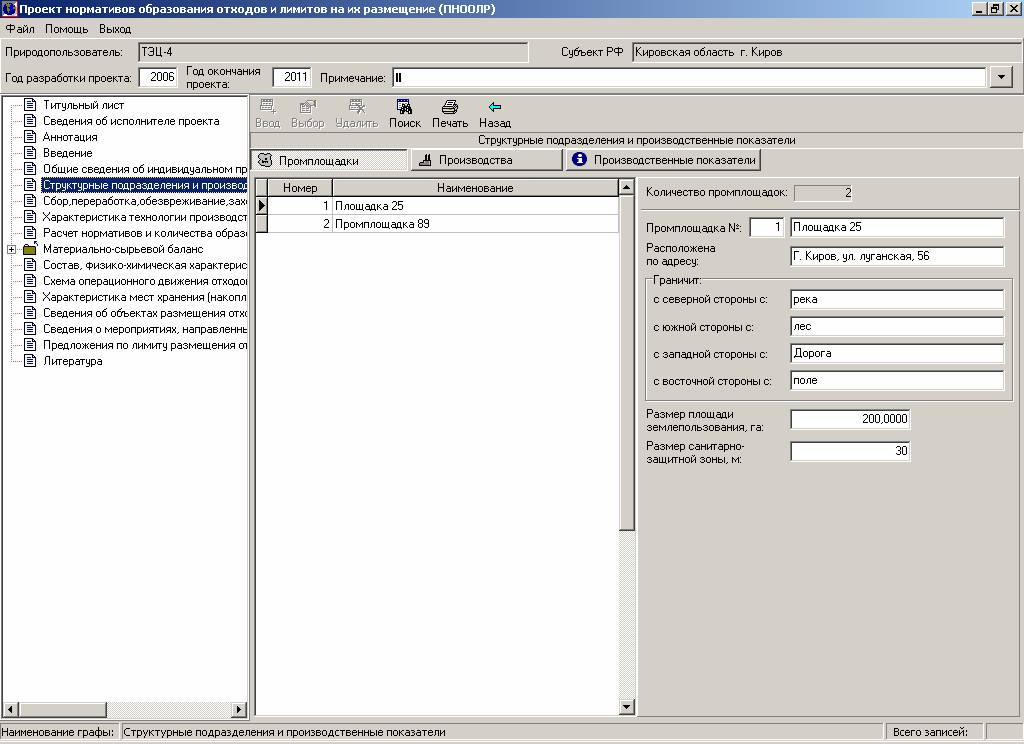This screenshot has height=744, width=1024.
Task: Select the Аннотация tree item
Action: click(x=70, y=137)
